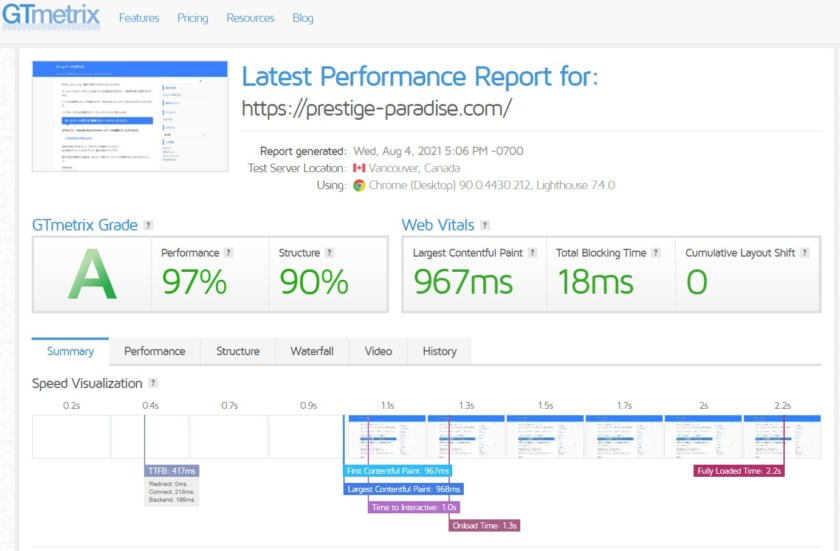The width and height of the screenshot is (840, 551).
Task: Click the Connect: 218ms detail text
Action: 171,492
